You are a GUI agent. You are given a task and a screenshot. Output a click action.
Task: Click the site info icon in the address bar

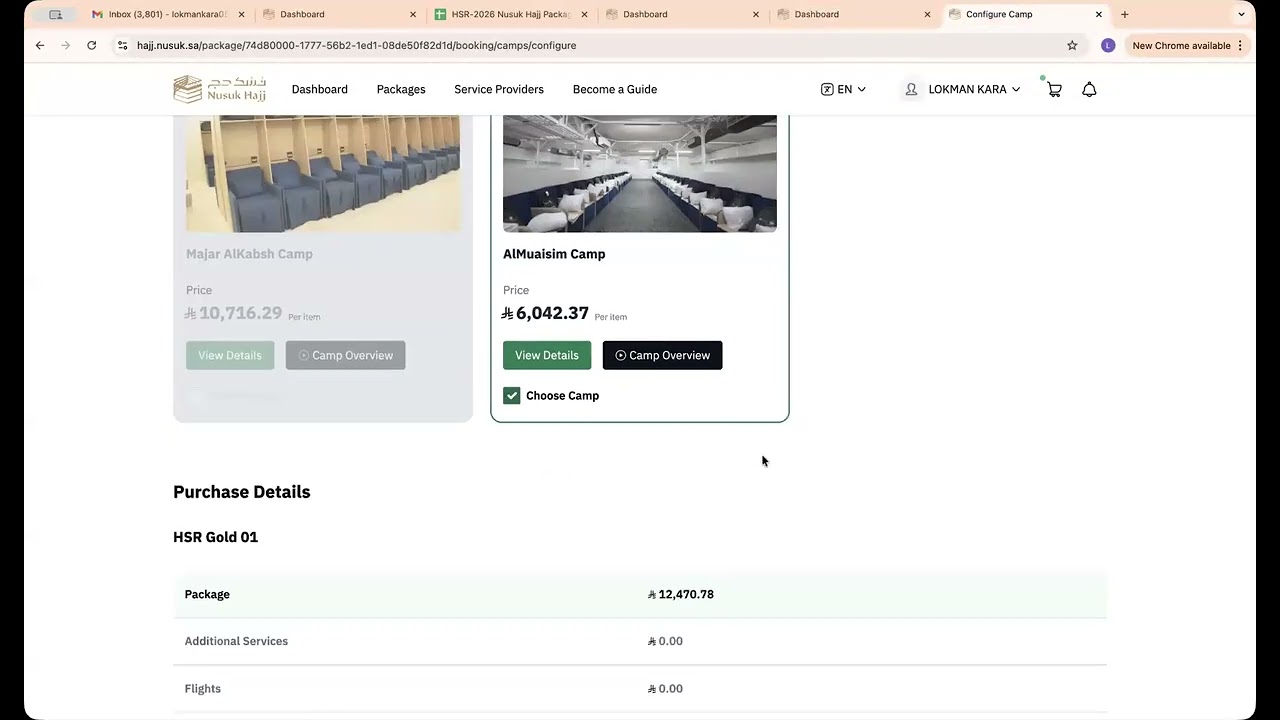click(x=122, y=45)
